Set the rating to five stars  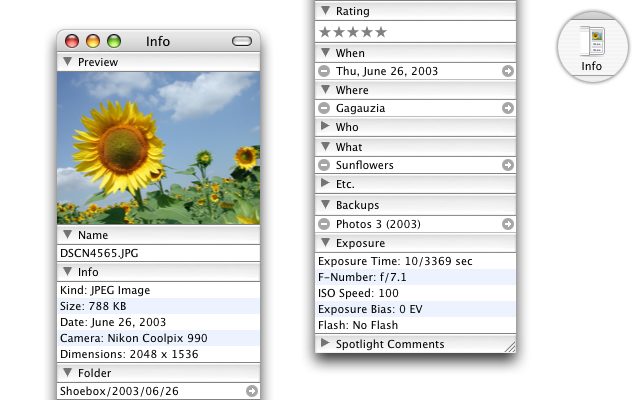[381, 32]
